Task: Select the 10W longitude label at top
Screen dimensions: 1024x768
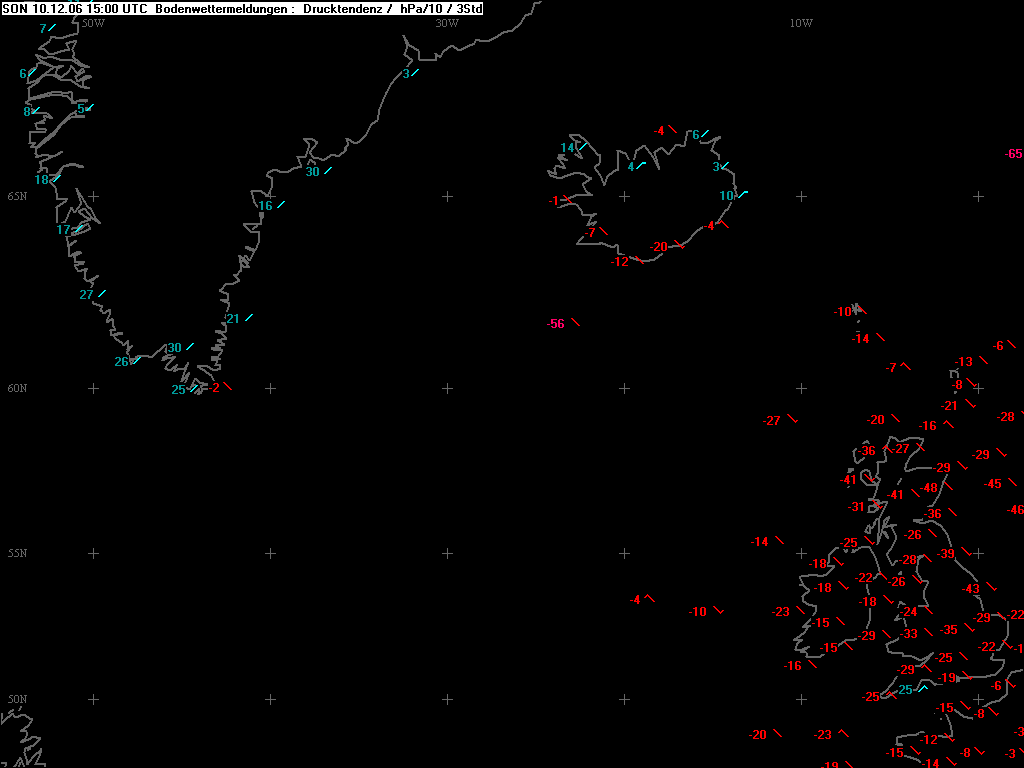Action: (x=801, y=24)
